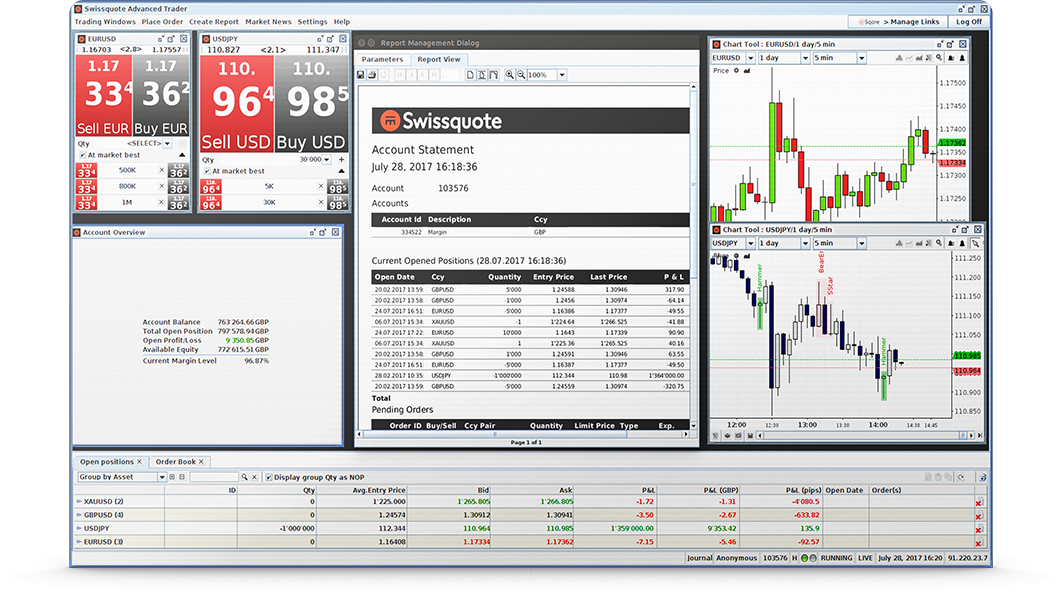Clear the Open positions filter with the X icon
The height and width of the screenshot is (594, 1062).
pyautogui.click(x=254, y=477)
